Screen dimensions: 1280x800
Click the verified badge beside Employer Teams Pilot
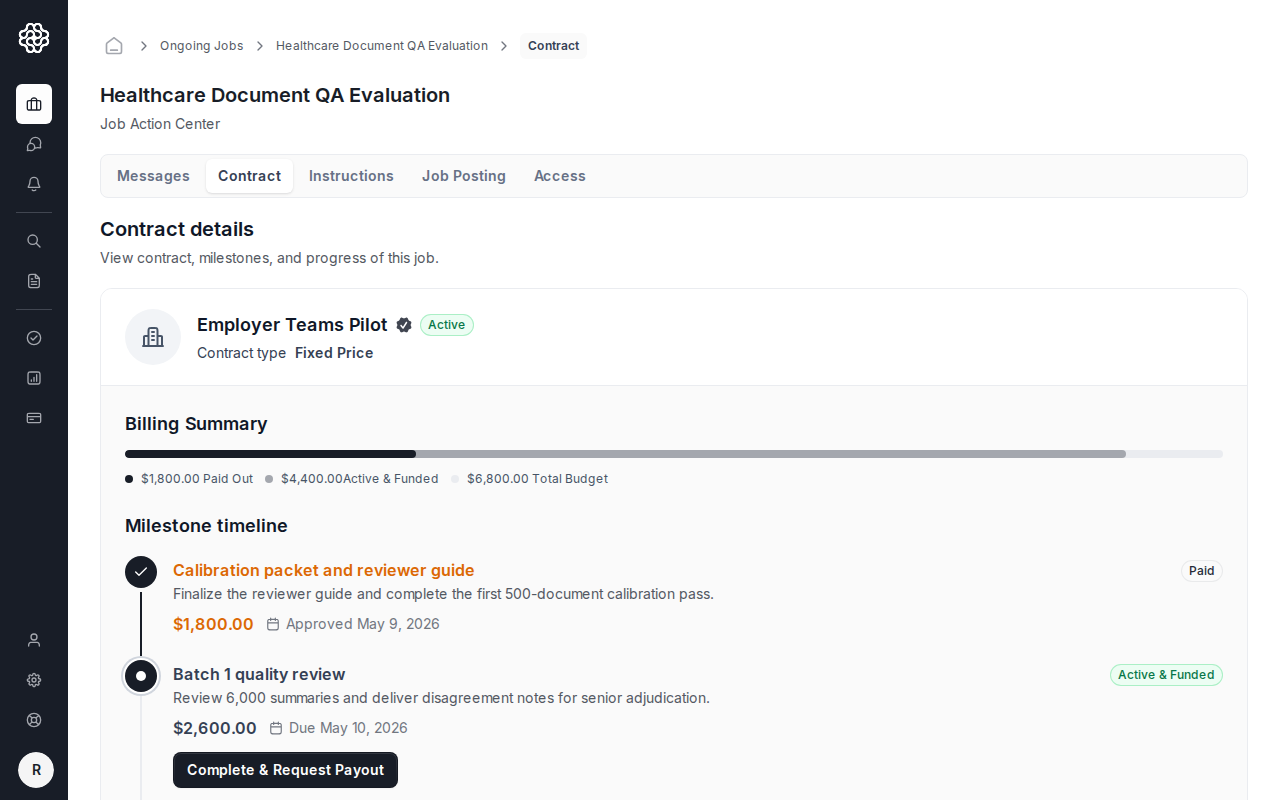point(404,325)
